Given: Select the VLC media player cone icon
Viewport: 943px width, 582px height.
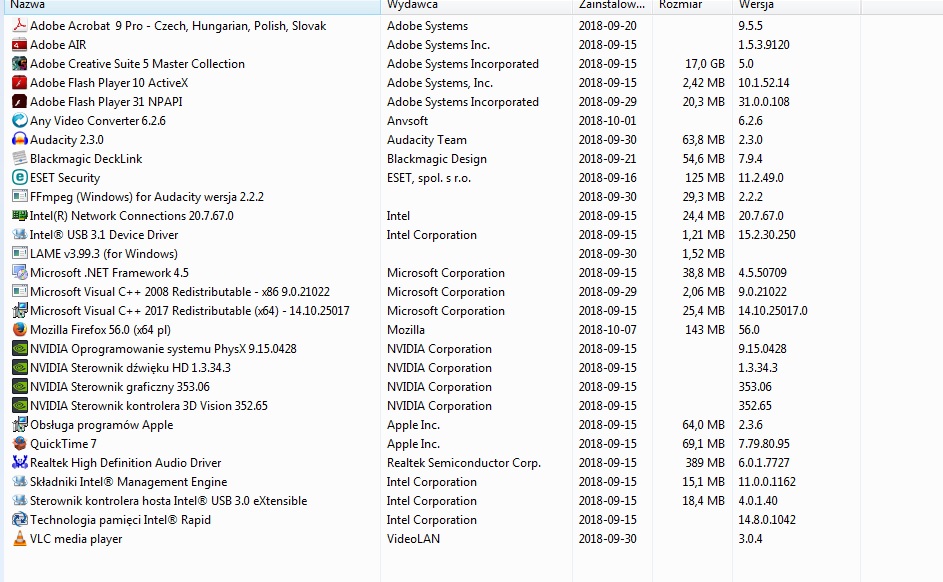Looking at the screenshot, I should click(x=20, y=539).
